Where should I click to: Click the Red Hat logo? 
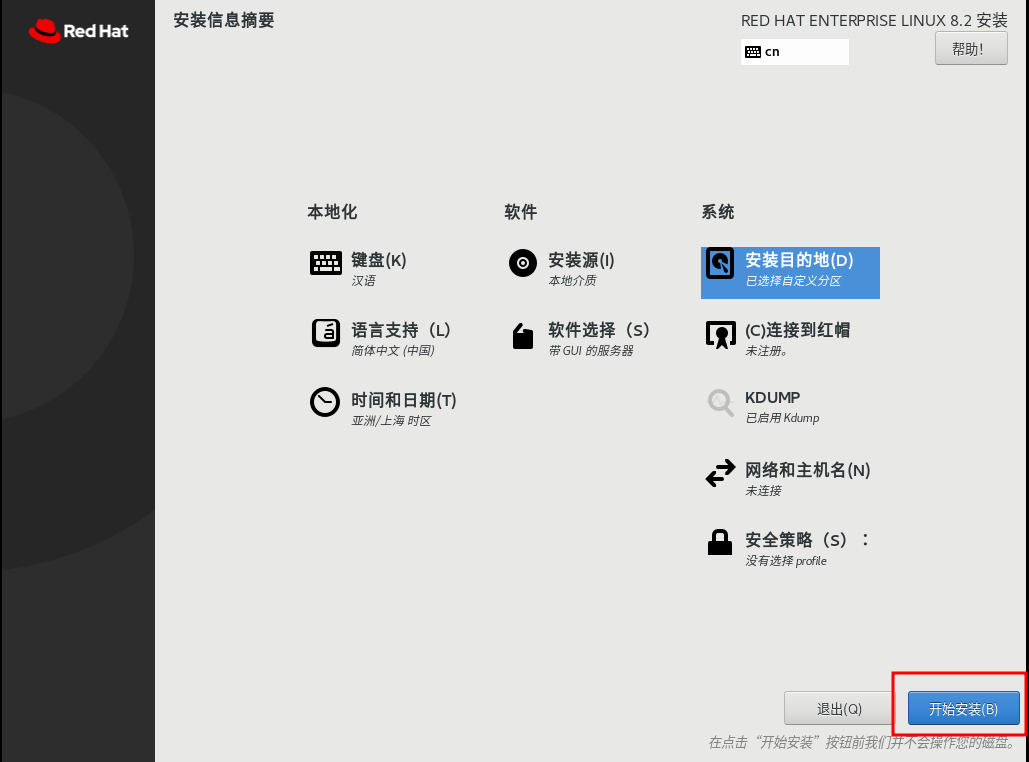[x=78, y=30]
